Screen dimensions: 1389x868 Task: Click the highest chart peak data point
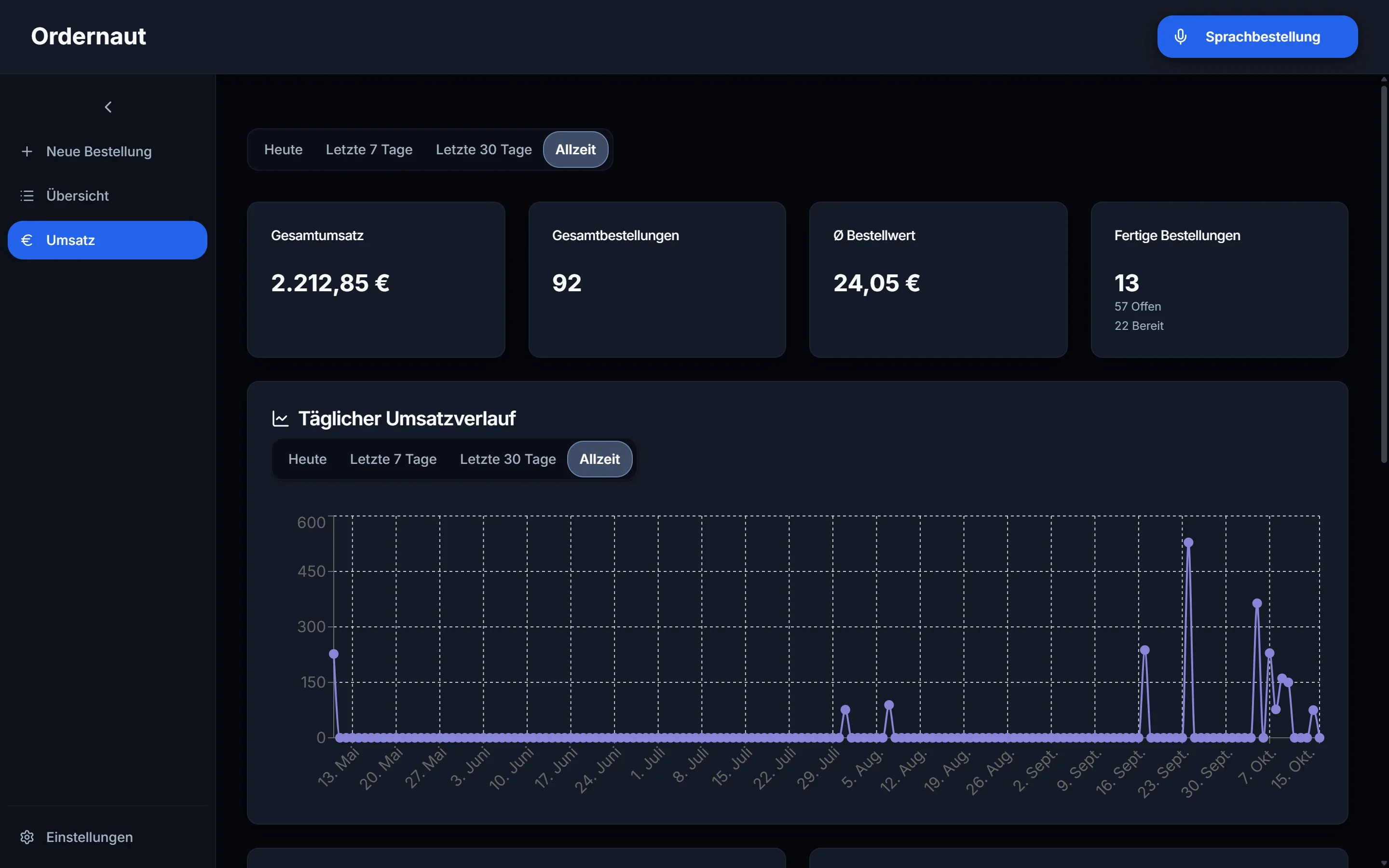coord(1188,542)
